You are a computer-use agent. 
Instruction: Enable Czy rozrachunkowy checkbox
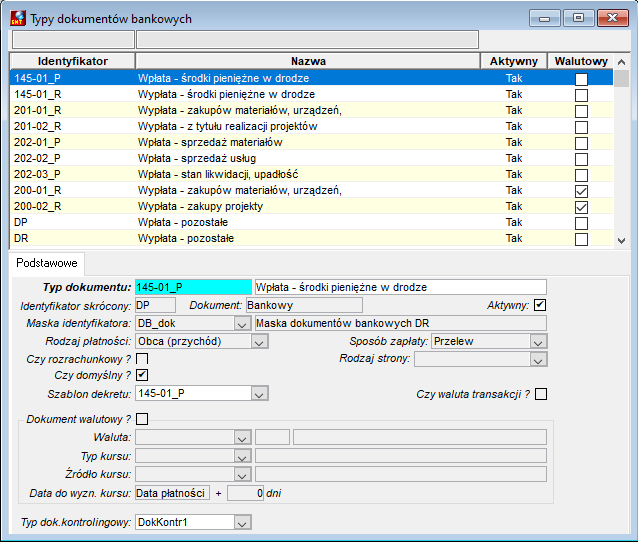142,359
